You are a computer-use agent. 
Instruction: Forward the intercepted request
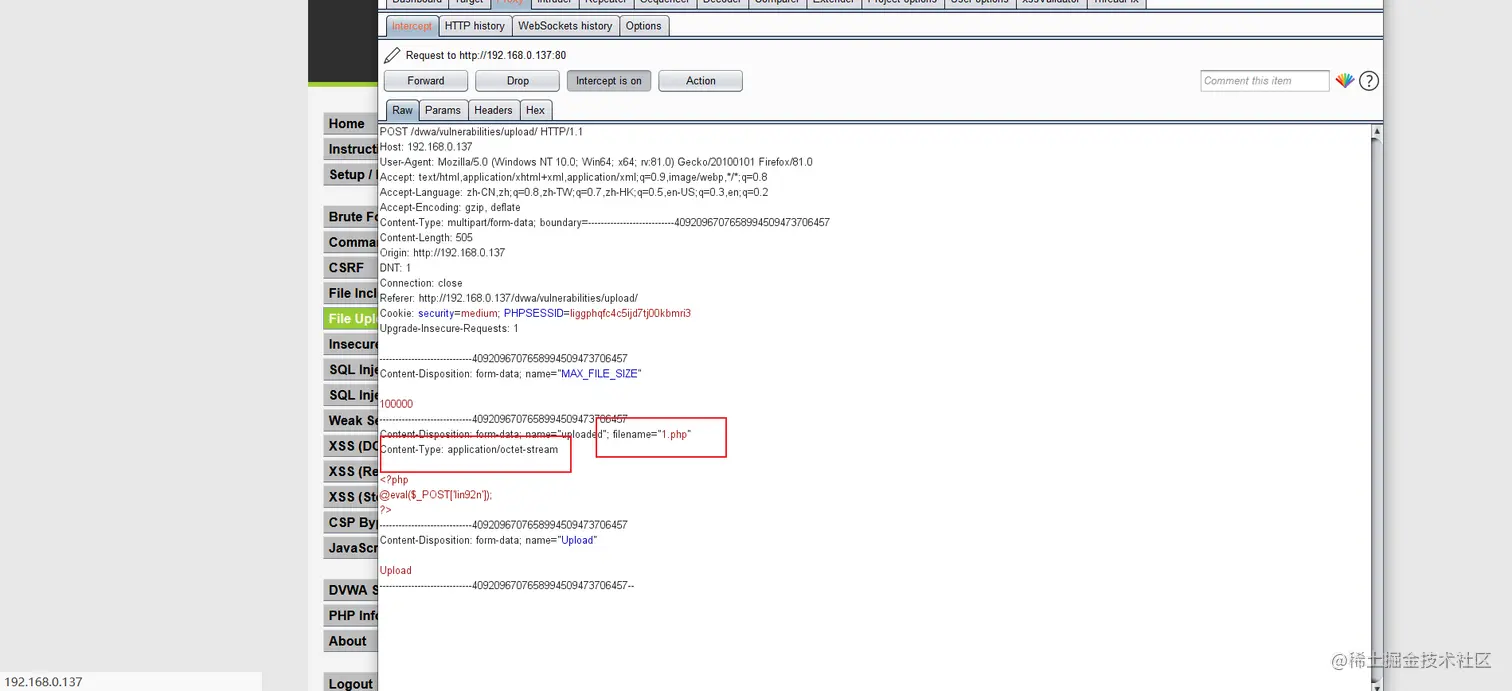click(426, 81)
